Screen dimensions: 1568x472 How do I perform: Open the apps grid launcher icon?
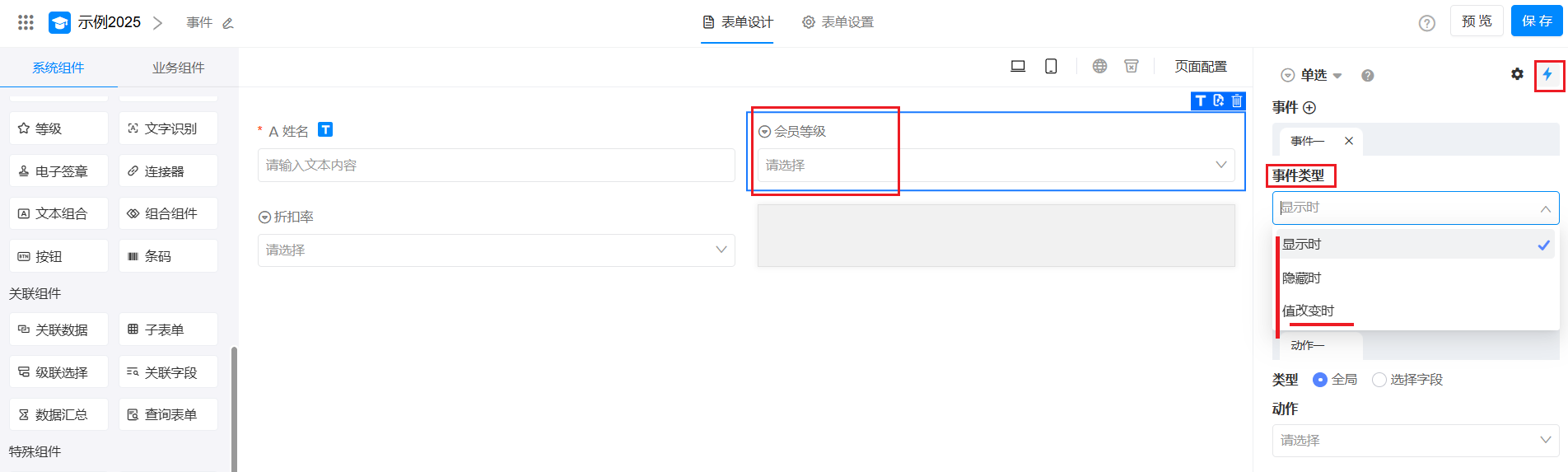26,22
